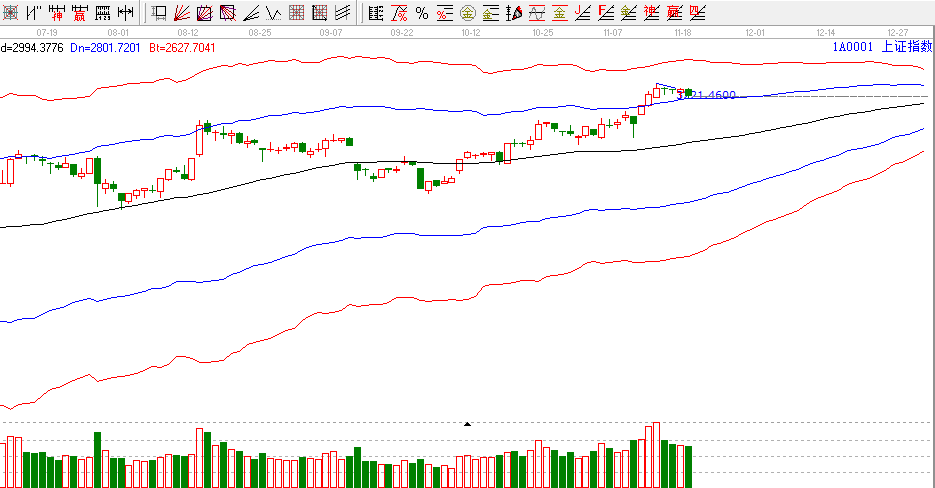
Task: Click the Bt=2627.7041 indicator value
Action: point(181,46)
